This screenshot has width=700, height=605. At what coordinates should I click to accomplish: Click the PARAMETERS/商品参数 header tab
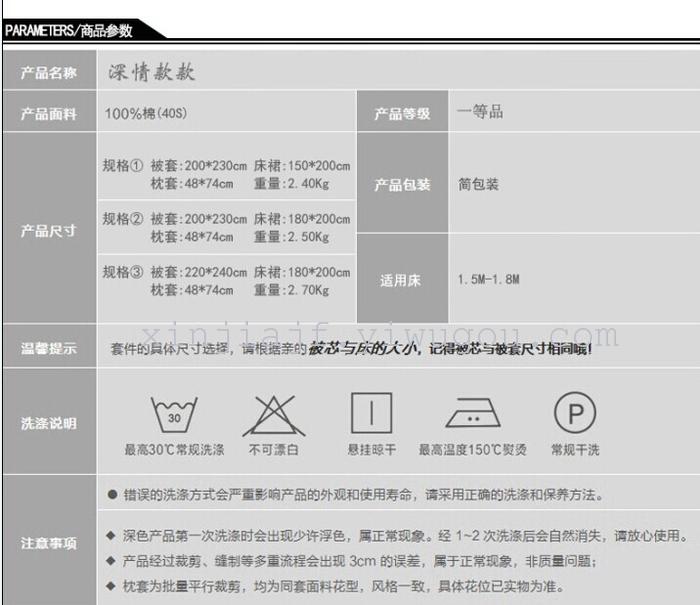70,30
